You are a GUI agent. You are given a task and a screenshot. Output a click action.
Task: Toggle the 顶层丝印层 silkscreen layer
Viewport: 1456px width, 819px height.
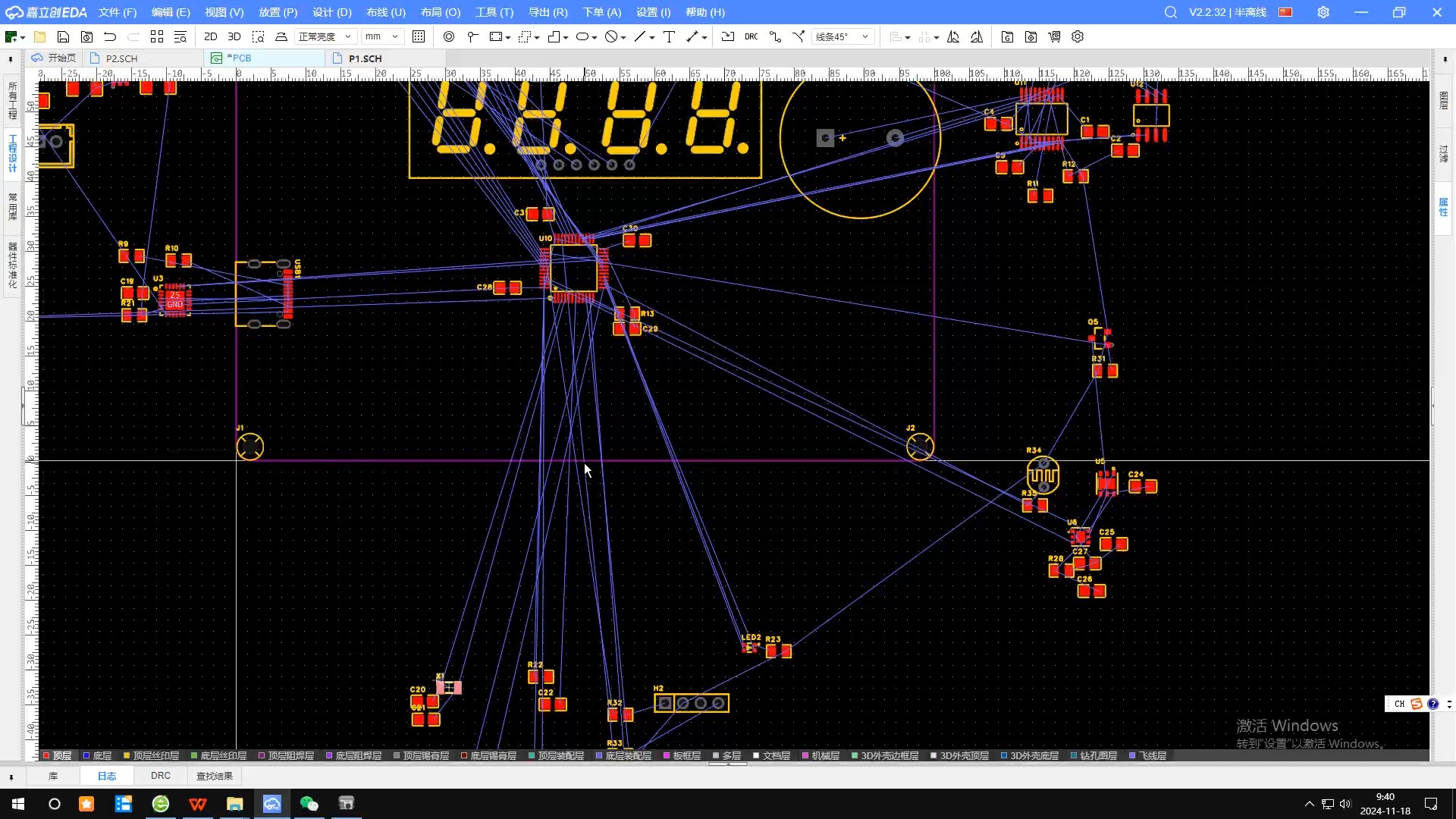point(152,756)
